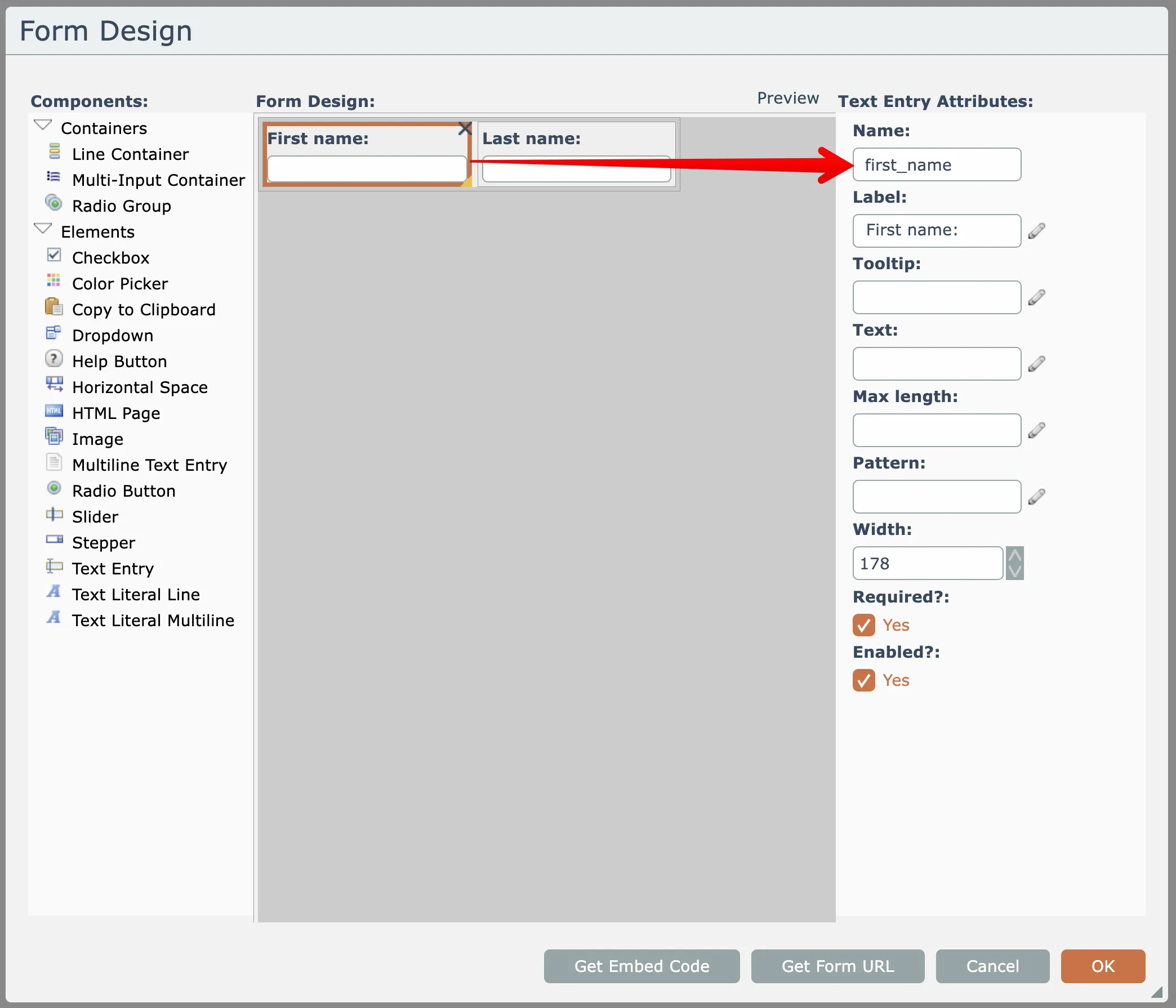The height and width of the screenshot is (1008, 1176).
Task: Click the pencil icon beside Tooltip field
Action: click(x=1036, y=297)
